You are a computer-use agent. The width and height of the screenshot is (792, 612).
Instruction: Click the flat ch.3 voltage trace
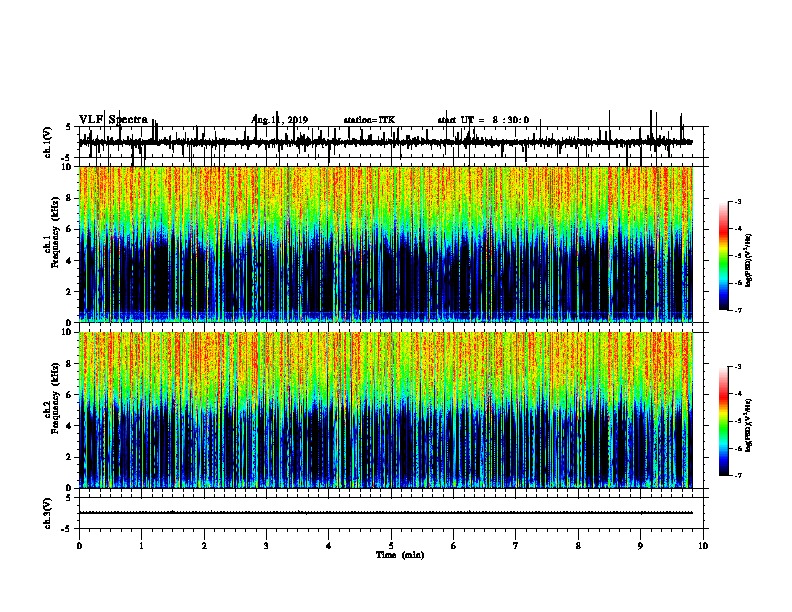tap(386, 513)
